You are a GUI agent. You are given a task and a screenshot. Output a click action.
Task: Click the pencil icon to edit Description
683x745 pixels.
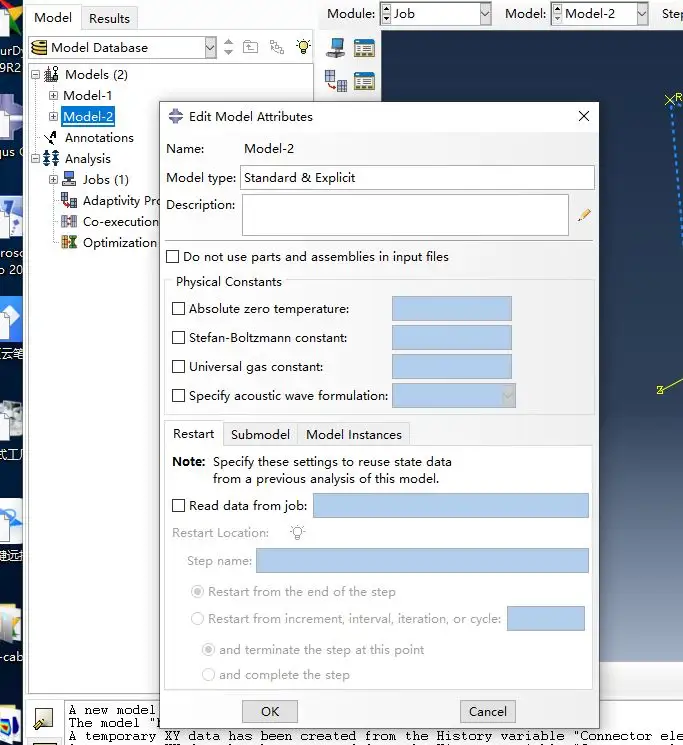[x=584, y=215]
